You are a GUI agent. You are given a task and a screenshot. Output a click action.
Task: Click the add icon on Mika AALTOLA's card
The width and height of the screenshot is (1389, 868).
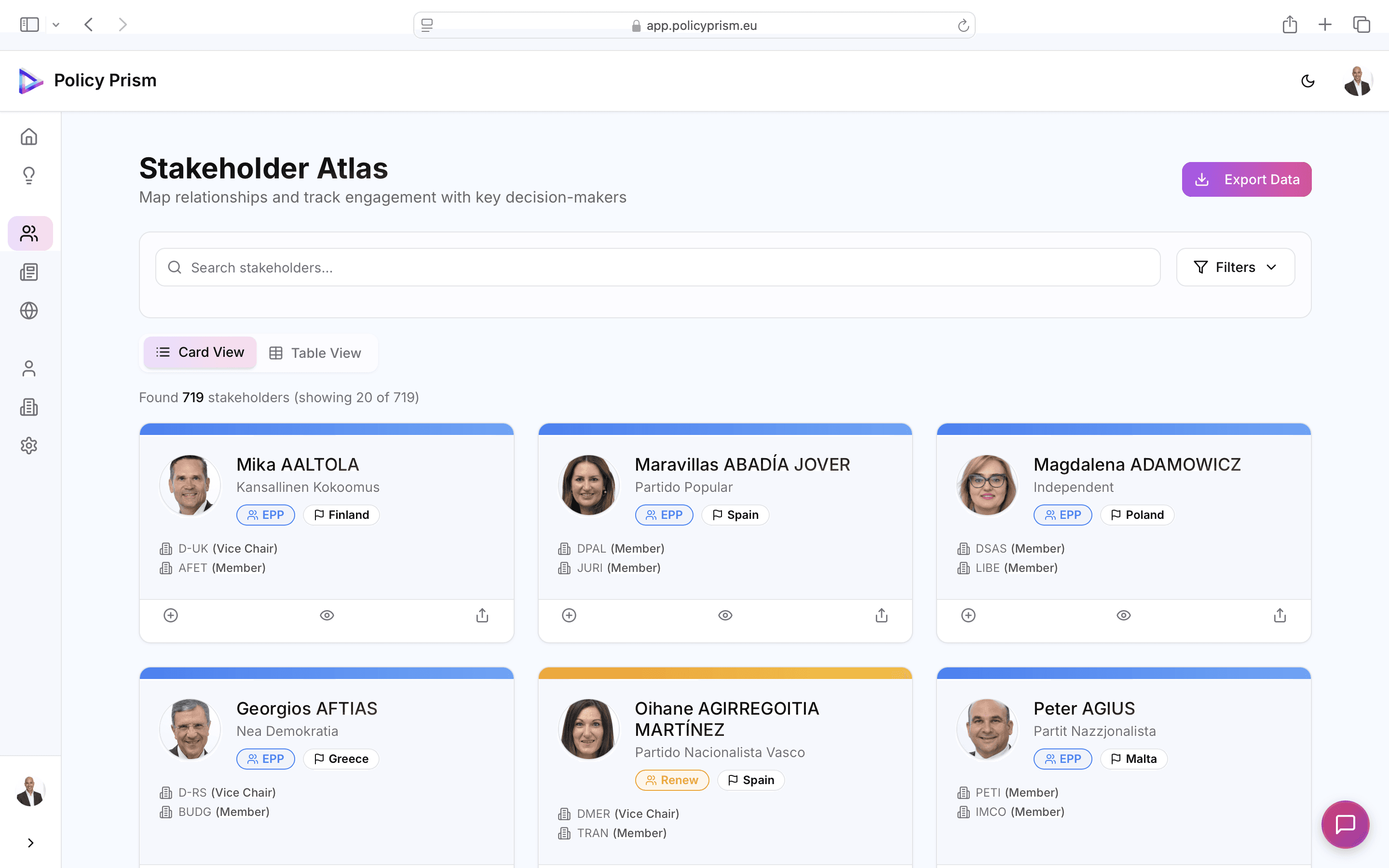[x=170, y=615]
